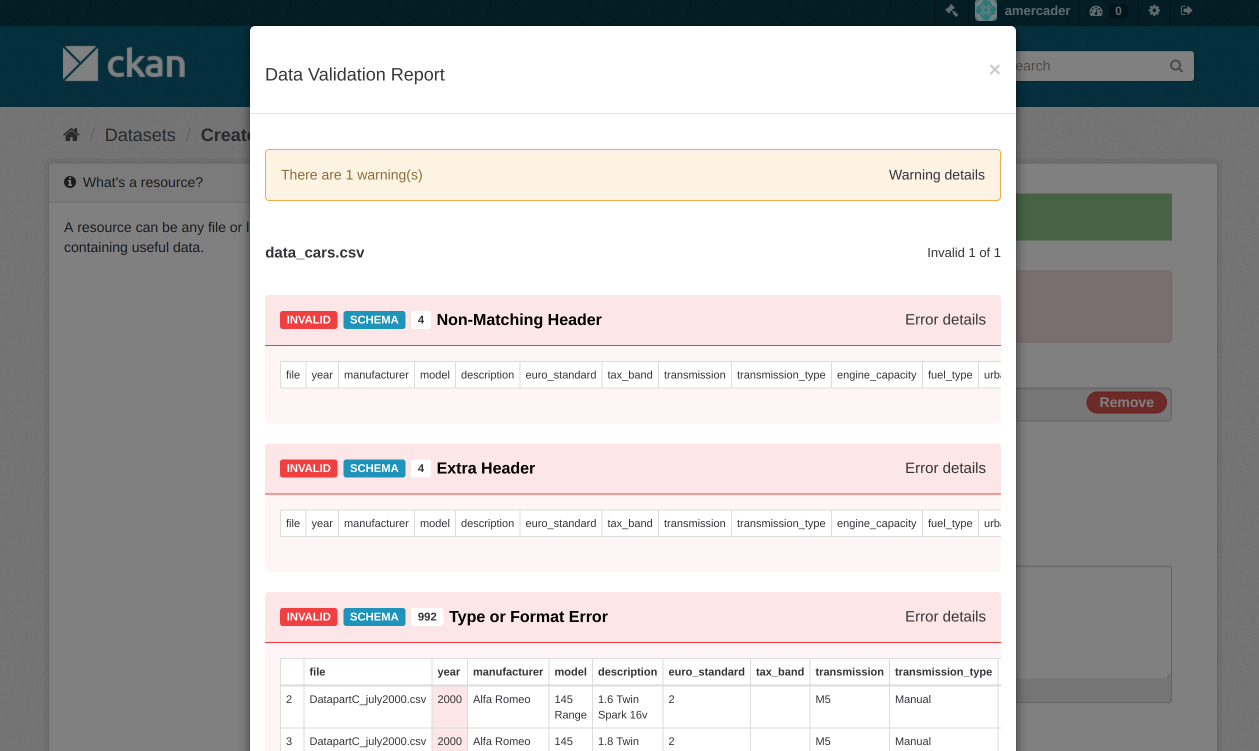Select manufacturer cell in Non-Matching Header table
The width and height of the screenshot is (1259, 751).
(x=376, y=375)
